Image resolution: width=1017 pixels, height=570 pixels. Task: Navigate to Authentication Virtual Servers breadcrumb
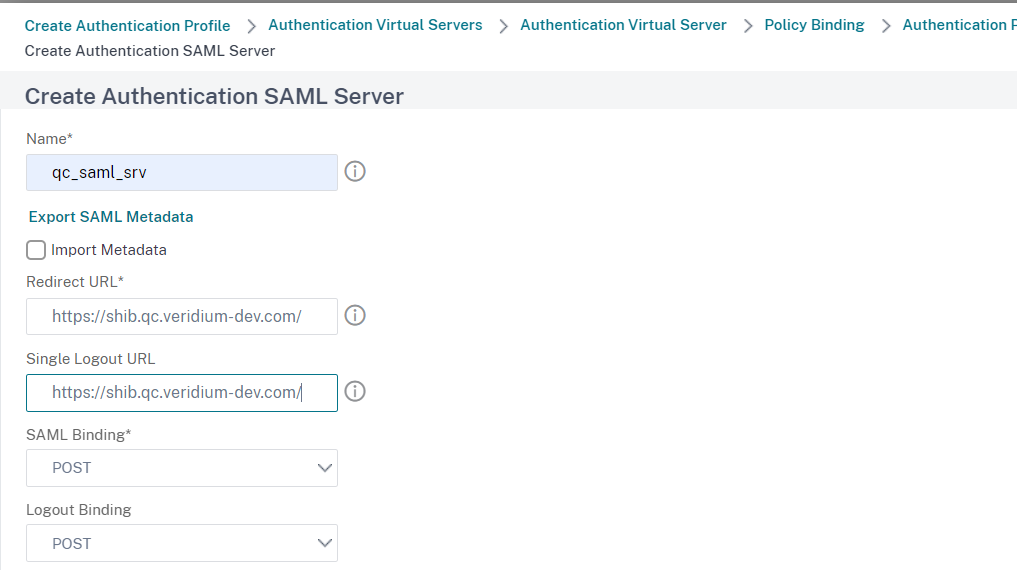coord(375,25)
